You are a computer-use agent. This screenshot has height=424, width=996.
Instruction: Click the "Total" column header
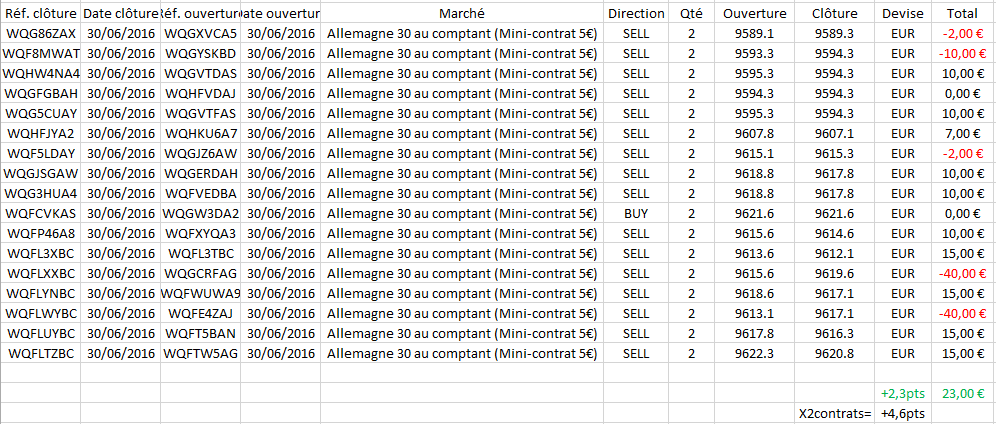(962, 13)
